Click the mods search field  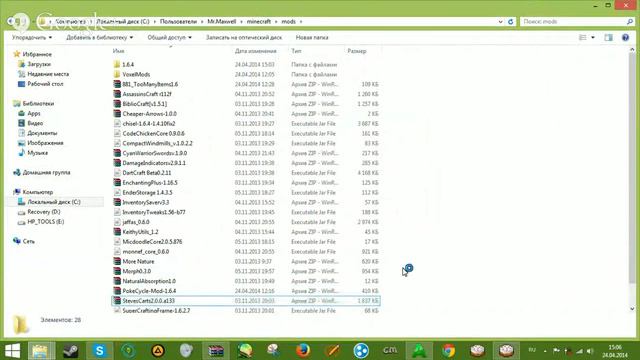(x=577, y=22)
